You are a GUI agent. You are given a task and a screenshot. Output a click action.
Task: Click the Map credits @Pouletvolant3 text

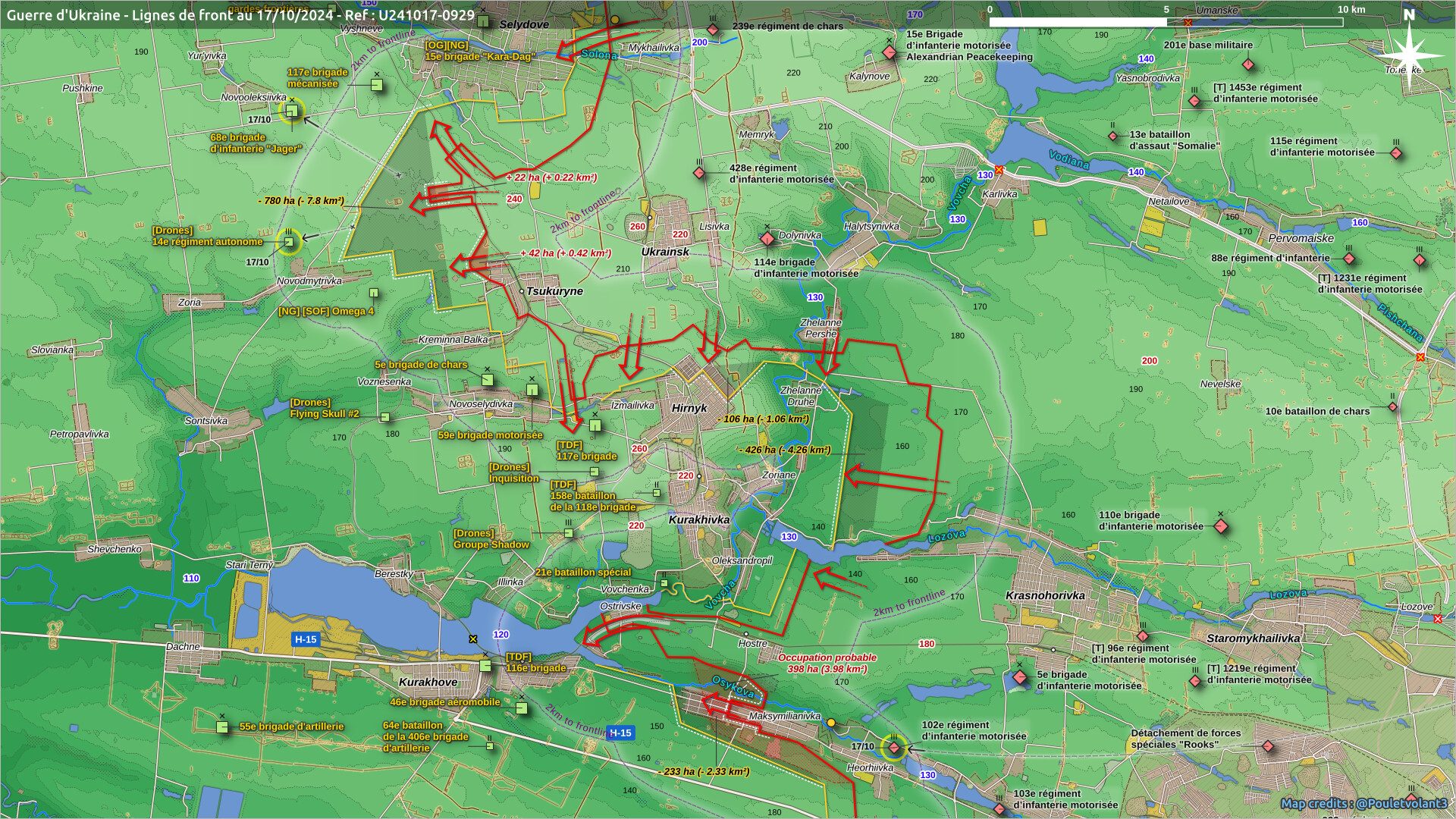1363,803
